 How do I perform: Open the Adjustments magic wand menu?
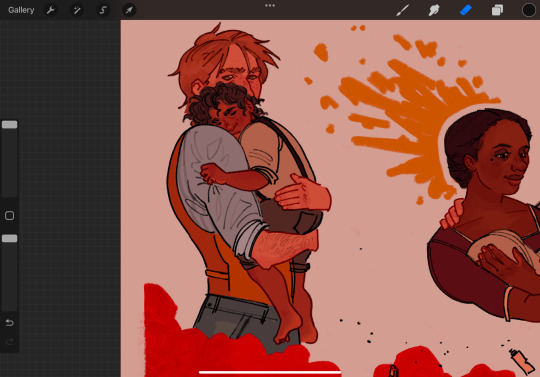click(76, 10)
